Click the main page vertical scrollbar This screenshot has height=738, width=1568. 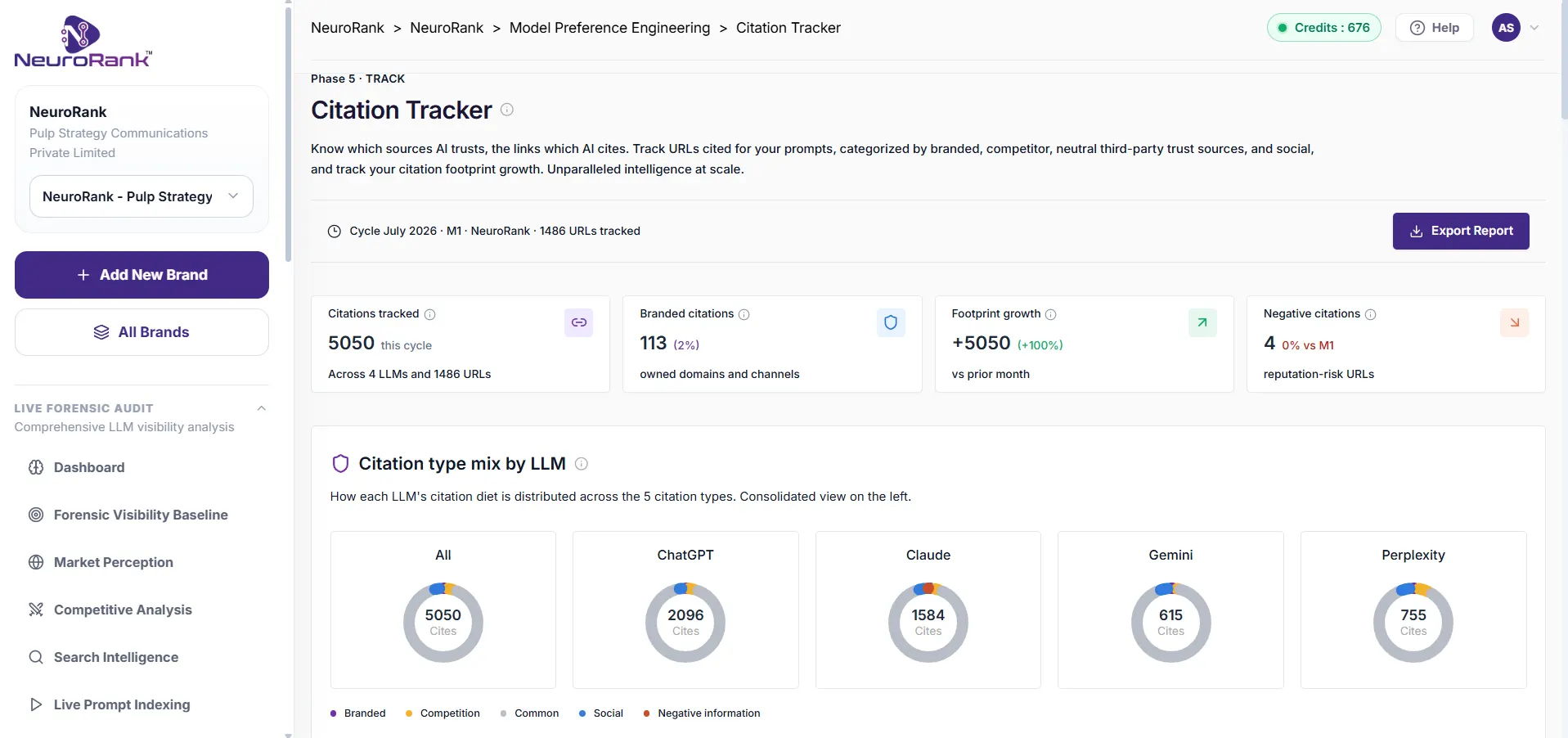point(1564,61)
